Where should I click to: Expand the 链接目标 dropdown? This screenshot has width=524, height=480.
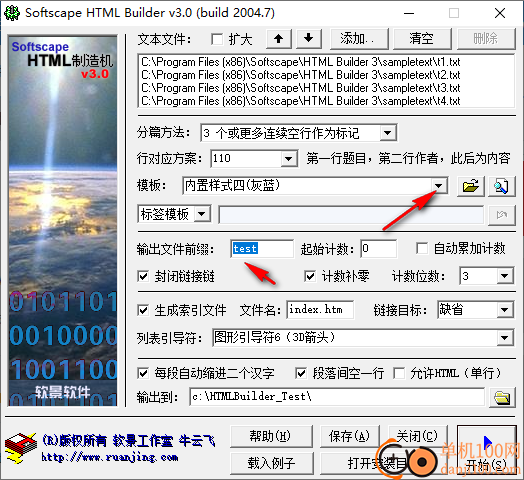[x=505, y=310]
